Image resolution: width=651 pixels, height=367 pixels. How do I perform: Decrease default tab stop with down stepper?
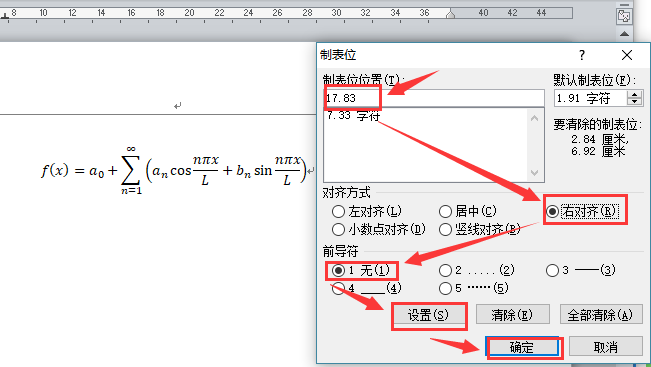pos(634,102)
